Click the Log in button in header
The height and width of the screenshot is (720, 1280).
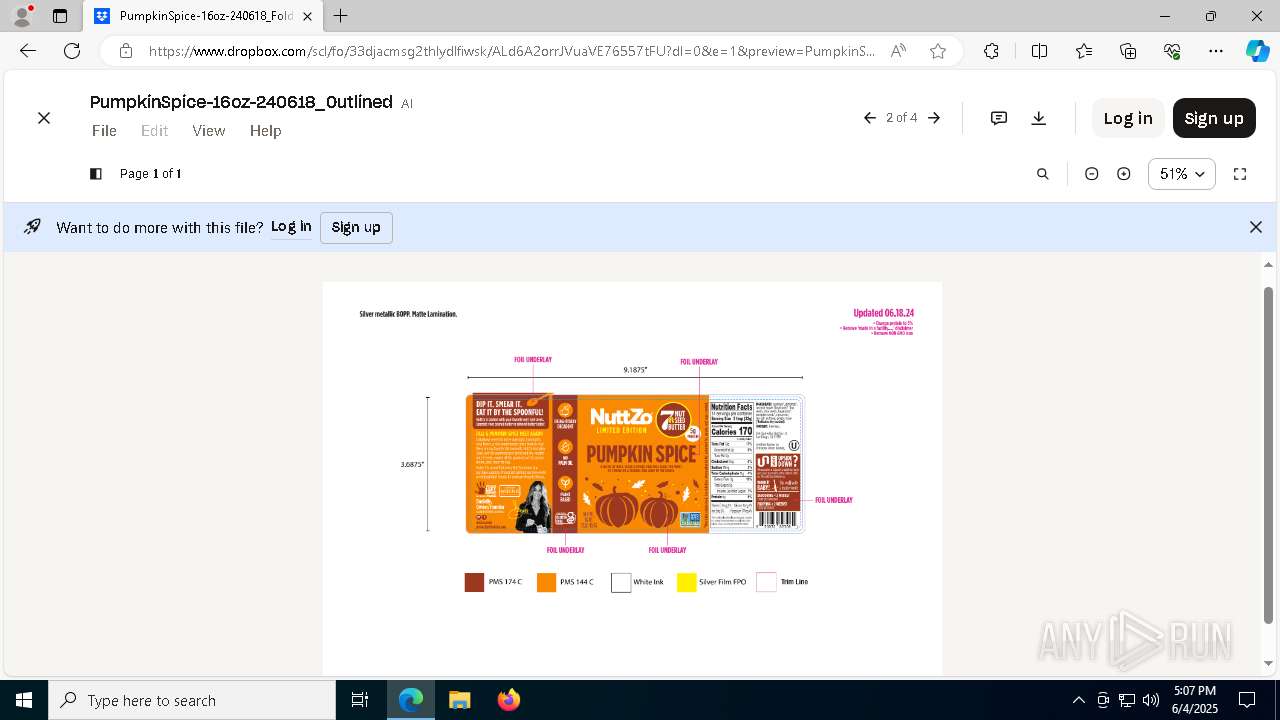coord(1128,118)
